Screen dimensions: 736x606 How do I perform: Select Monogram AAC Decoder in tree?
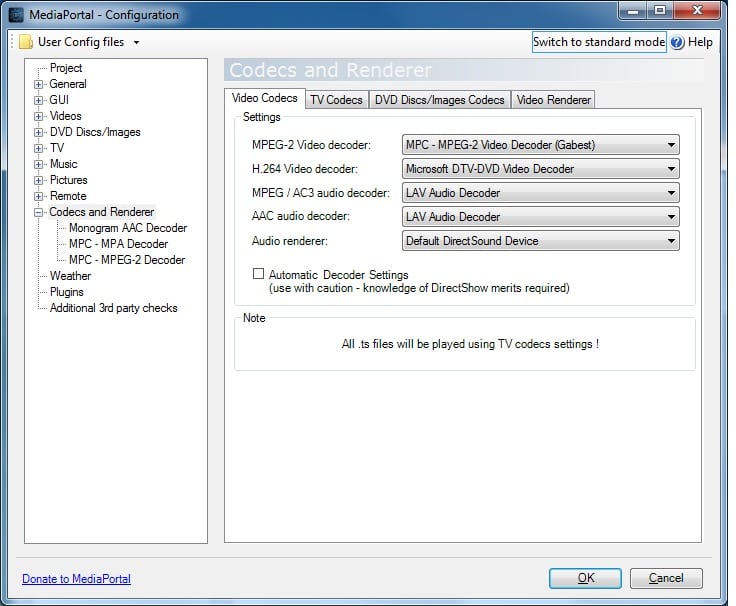128,228
